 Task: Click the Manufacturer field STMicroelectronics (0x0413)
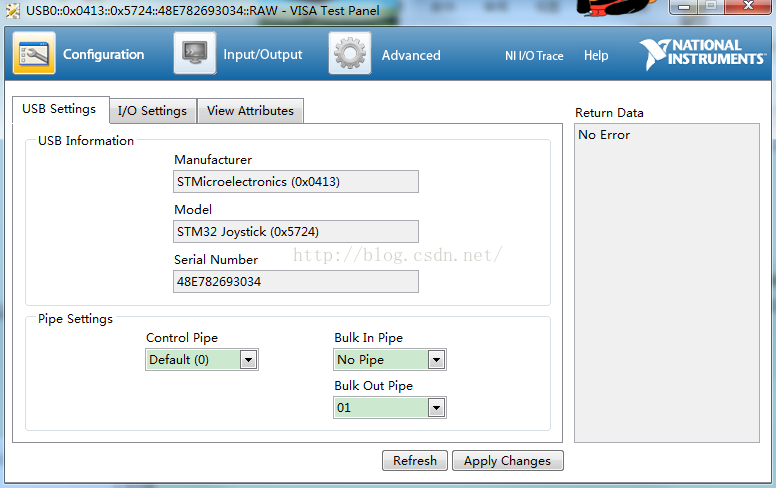pyautogui.click(x=296, y=182)
